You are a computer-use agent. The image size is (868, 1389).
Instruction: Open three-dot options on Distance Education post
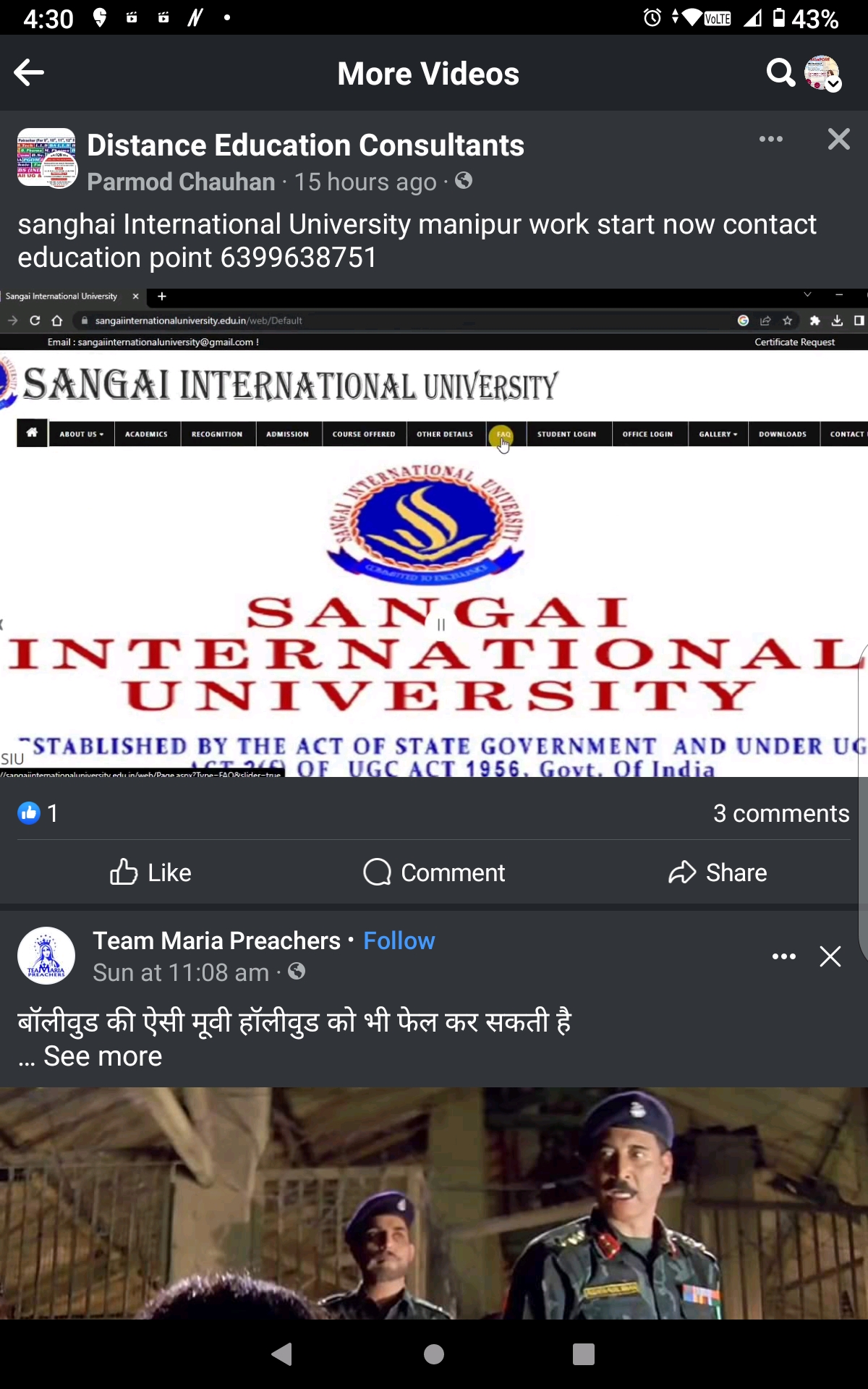tap(771, 139)
